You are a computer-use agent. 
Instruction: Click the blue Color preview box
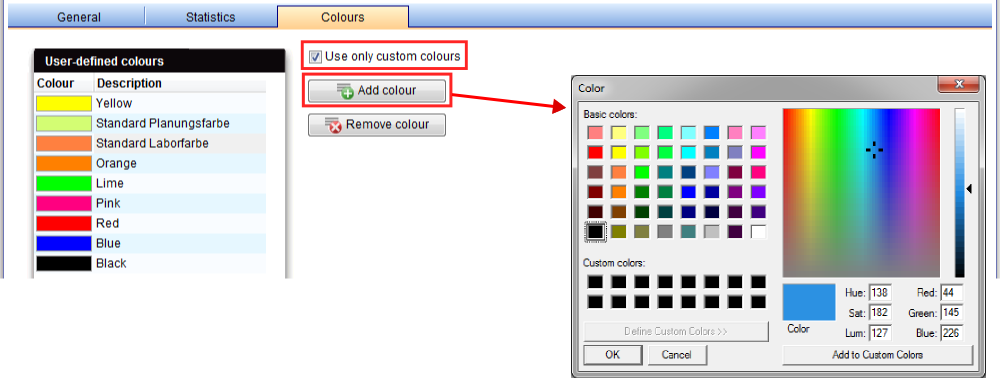809,302
